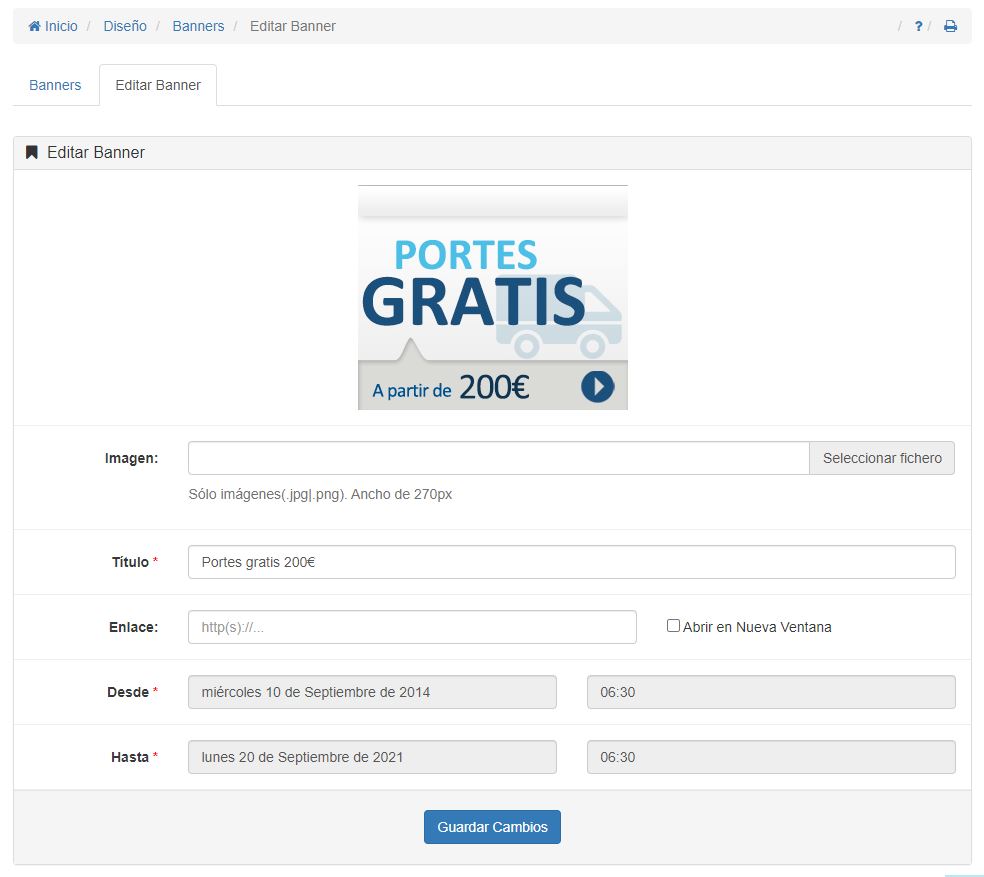Focus the Enlace URL input field

[x=412, y=627]
